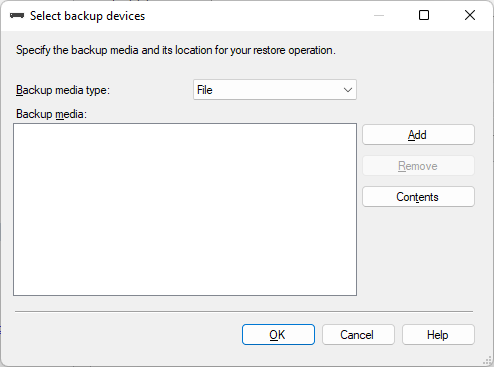The image size is (494, 367).
Task: Click the resize grip at dialog corner
Action: (x=487, y=360)
